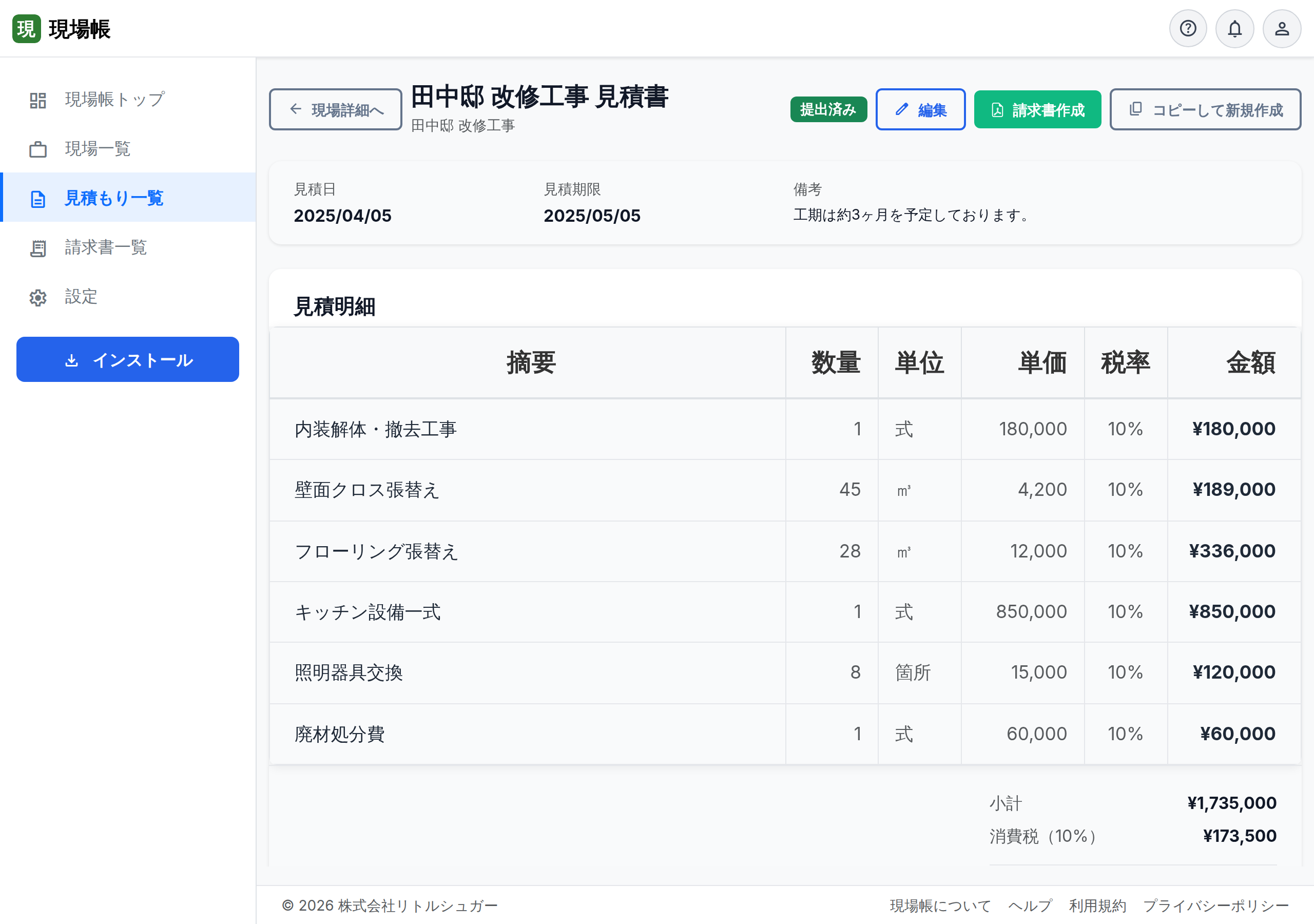The image size is (1314, 924).
Task: Click amount ¥850,000
Action: coord(1232,611)
